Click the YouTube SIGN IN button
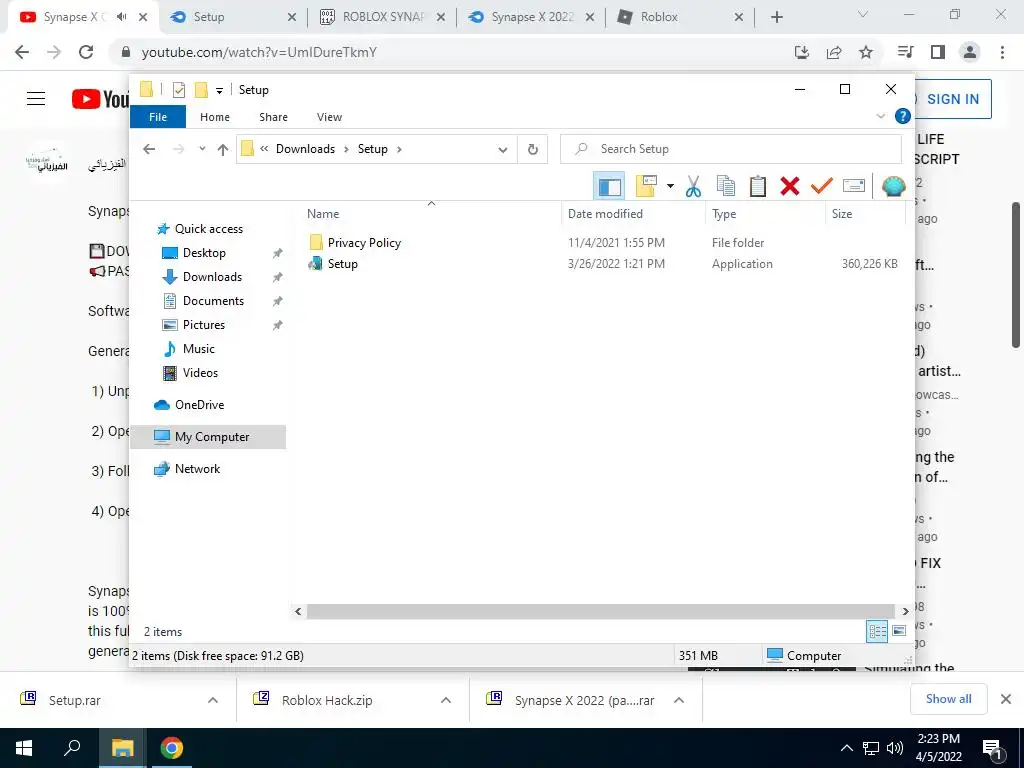The image size is (1024, 768). click(953, 99)
